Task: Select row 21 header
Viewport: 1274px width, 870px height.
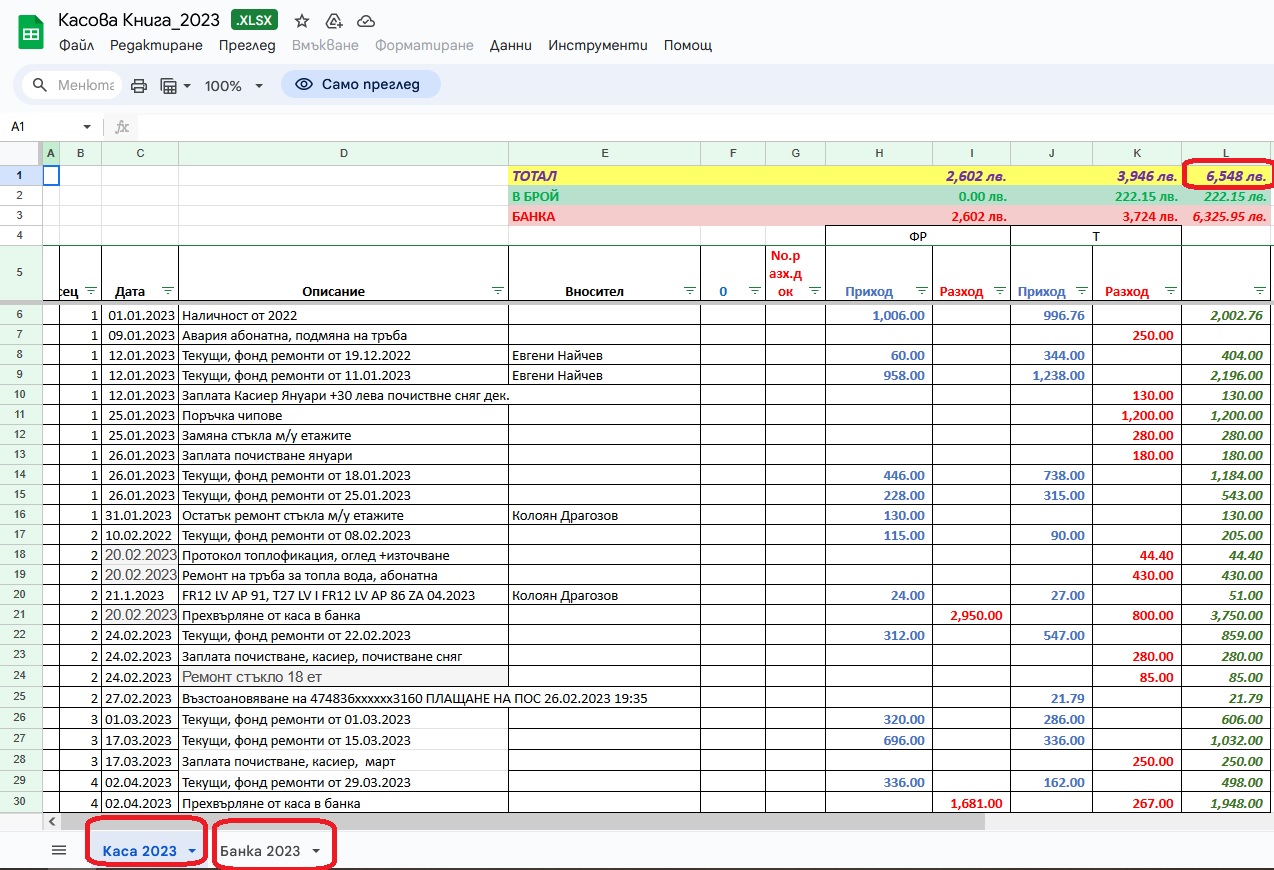Action: click(21, 617)
